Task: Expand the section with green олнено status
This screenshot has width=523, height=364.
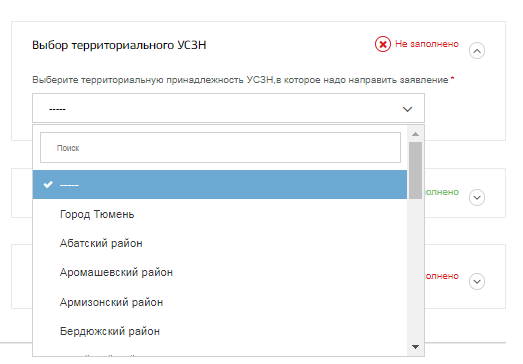Action: pos(477,198)
